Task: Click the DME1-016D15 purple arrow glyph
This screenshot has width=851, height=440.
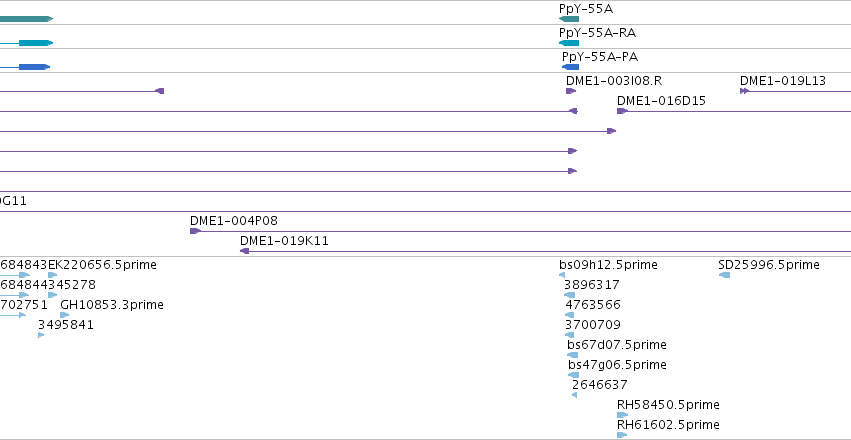Action: pos(623,111)
